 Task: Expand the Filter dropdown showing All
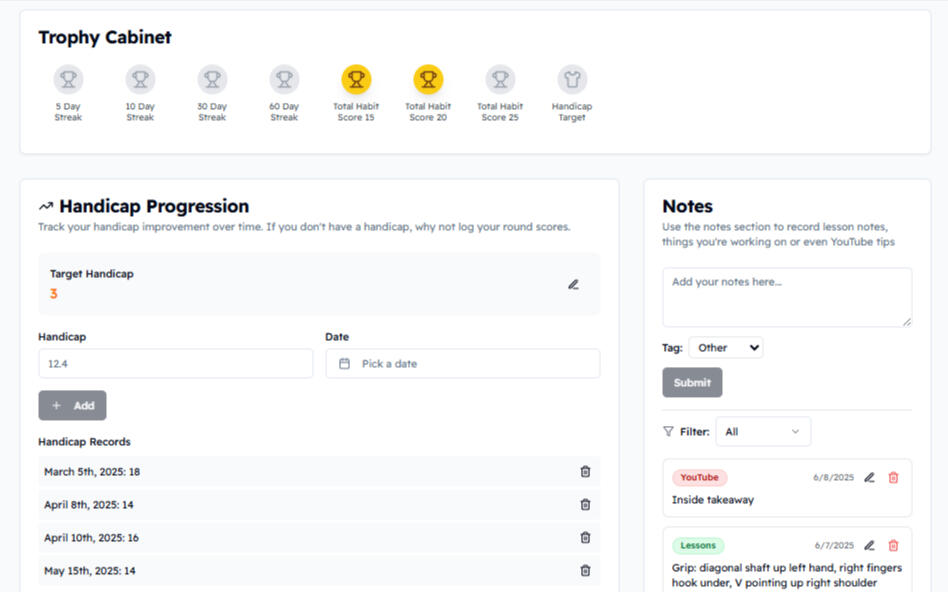point(762,432)
